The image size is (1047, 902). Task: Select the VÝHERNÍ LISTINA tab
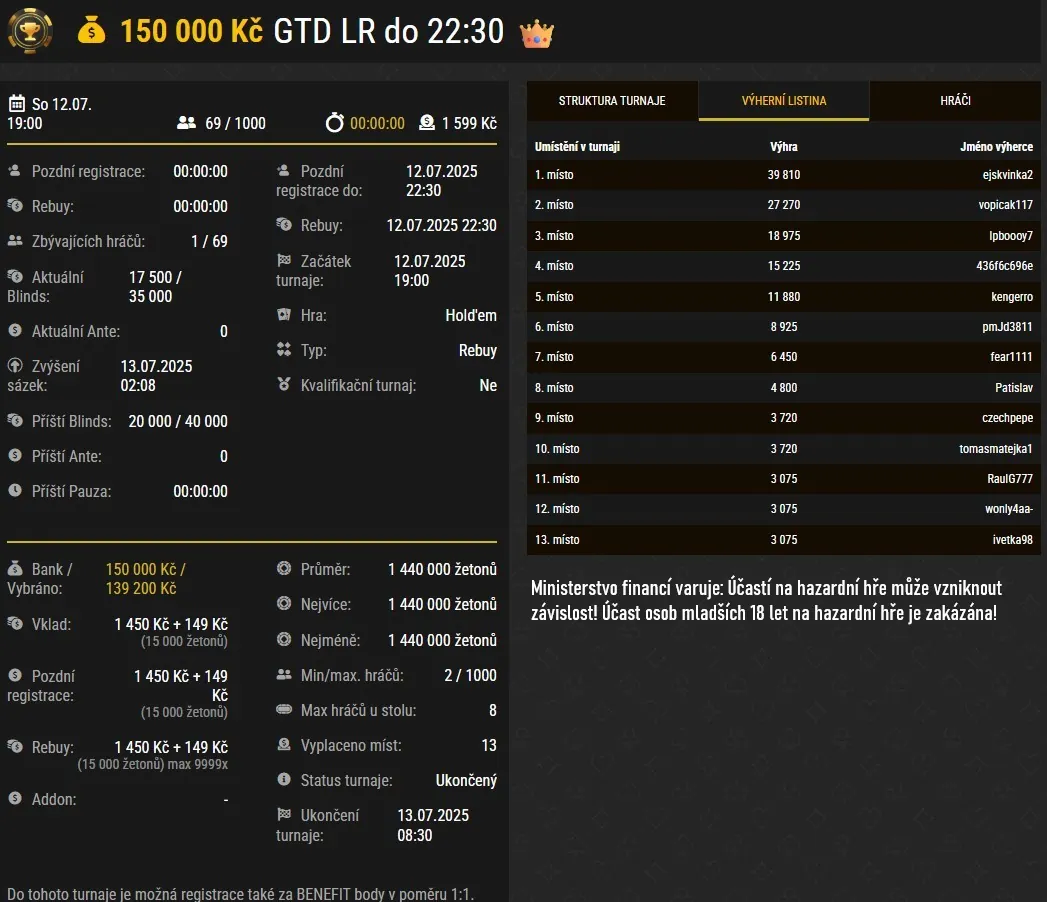[784, 101]
